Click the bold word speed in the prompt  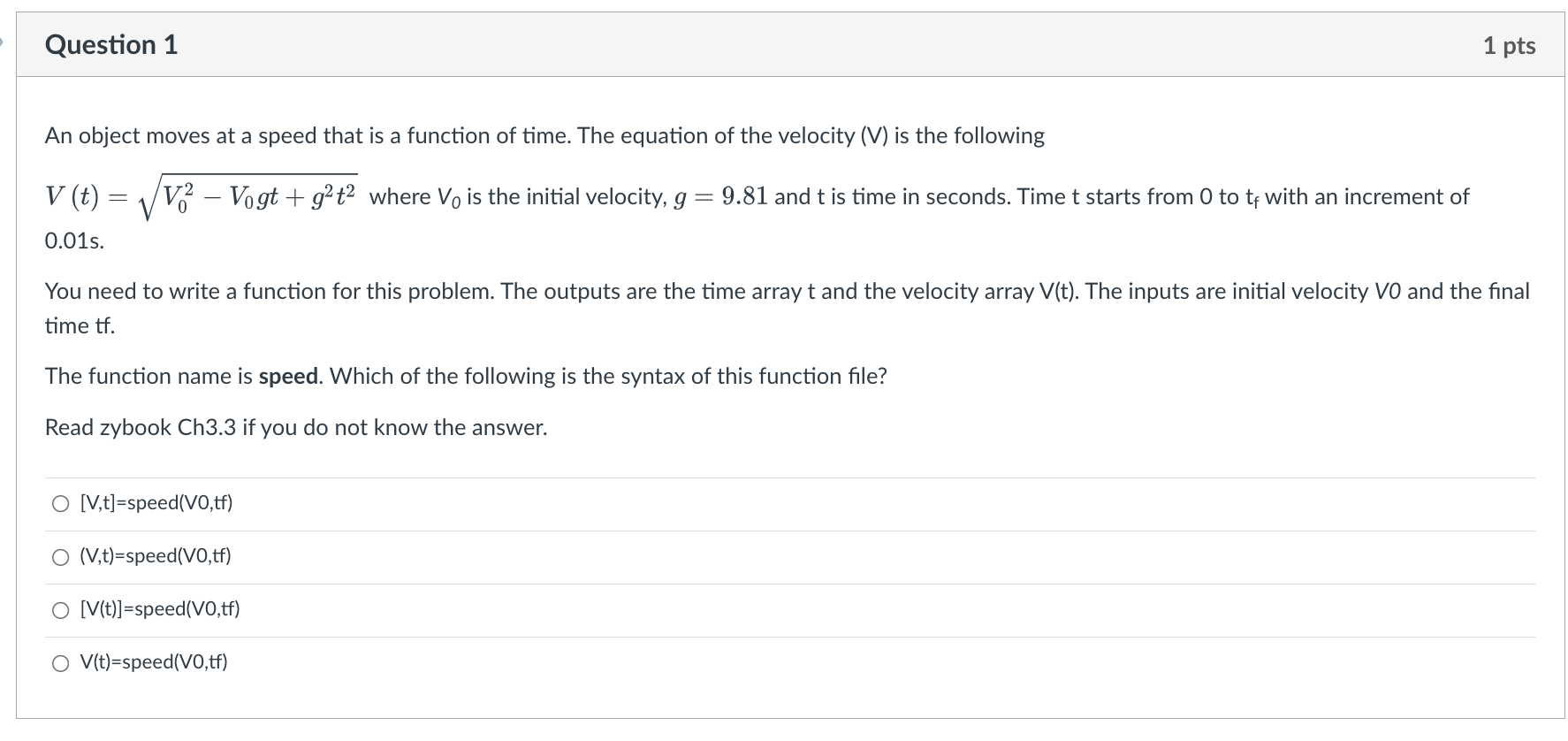click(284, 376)
